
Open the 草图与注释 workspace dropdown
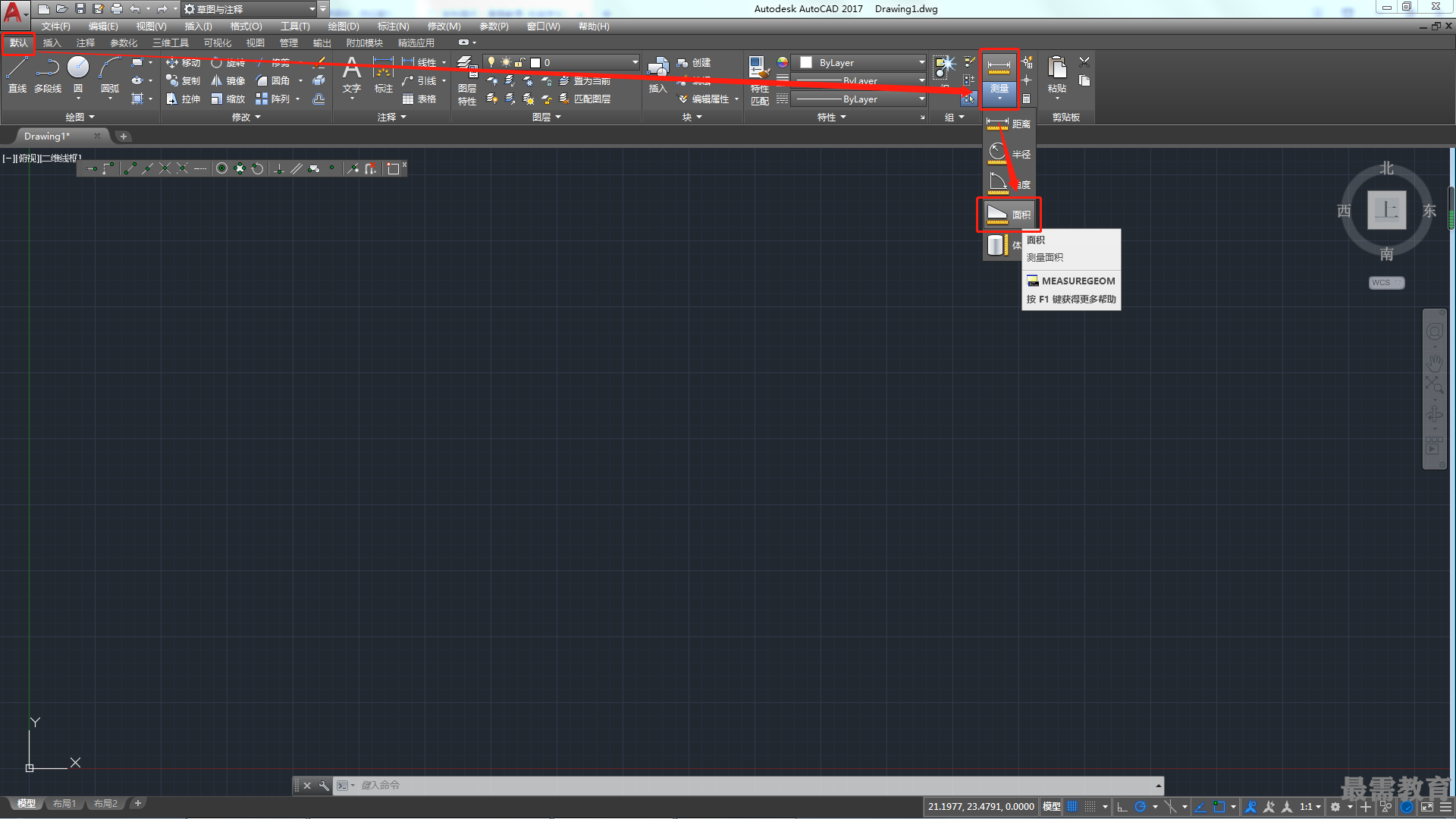pyautogui.click(x=249, y=9)
